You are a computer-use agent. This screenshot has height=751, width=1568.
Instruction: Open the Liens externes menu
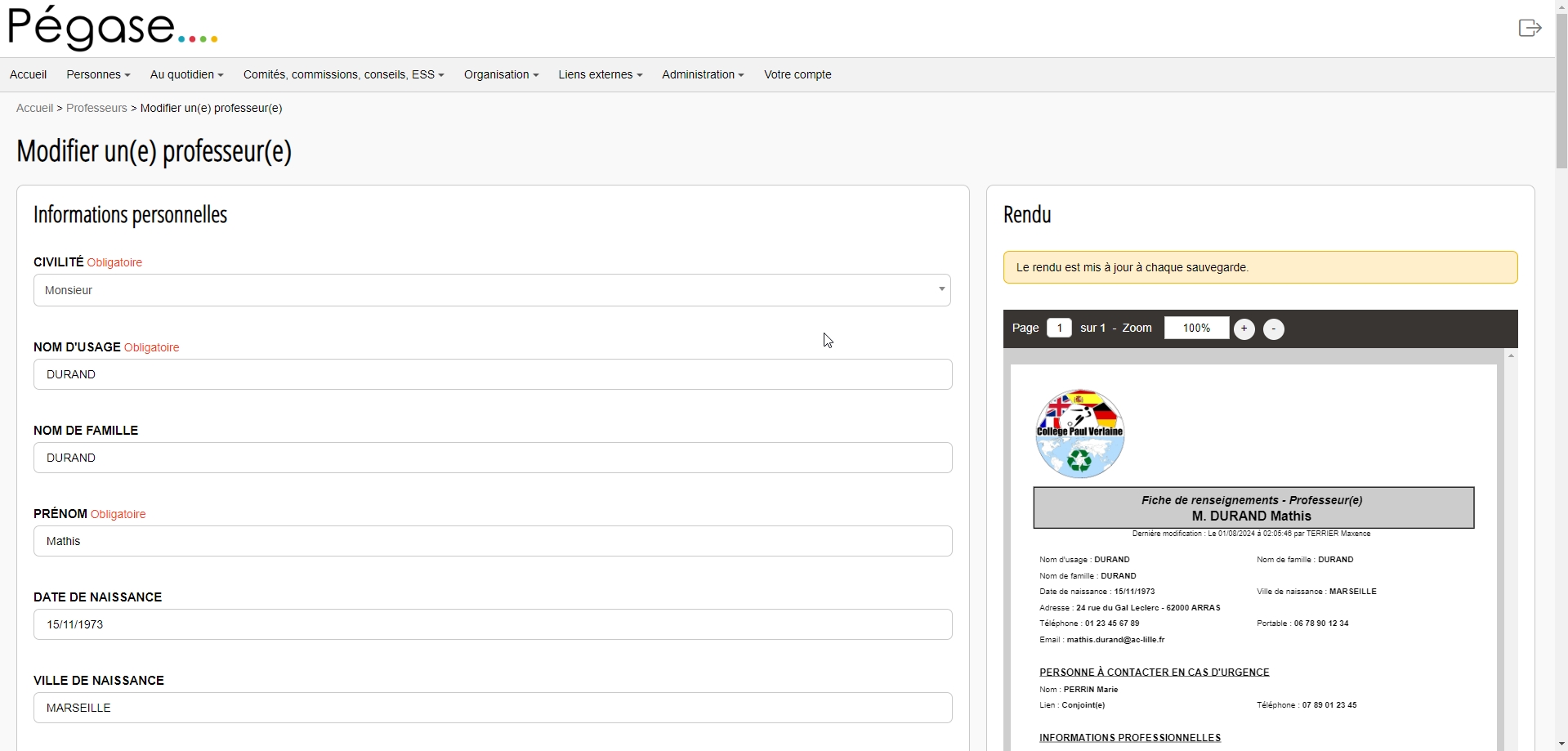click(600, 74)
